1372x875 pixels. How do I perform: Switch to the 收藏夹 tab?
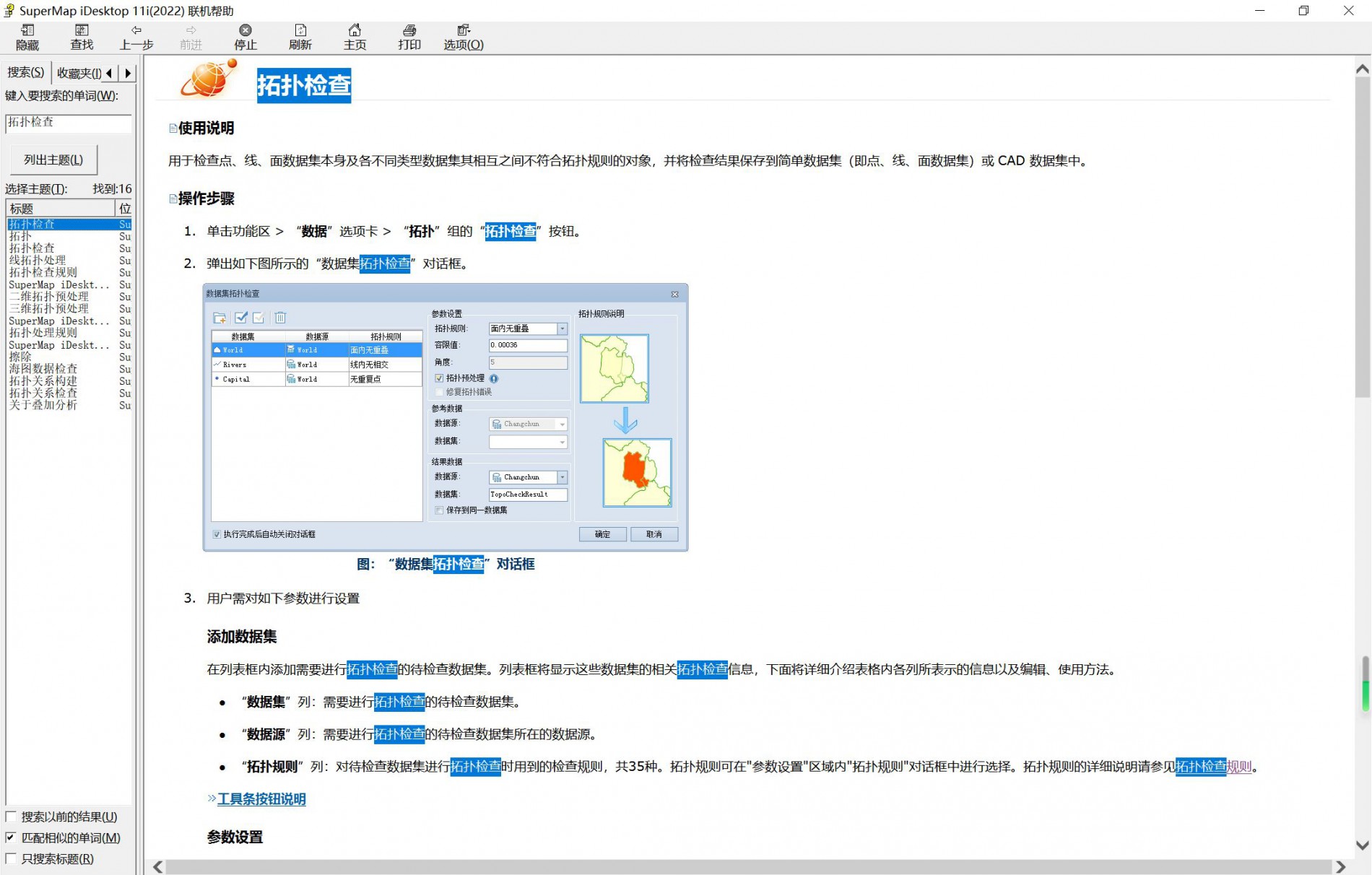pos(79,73)
